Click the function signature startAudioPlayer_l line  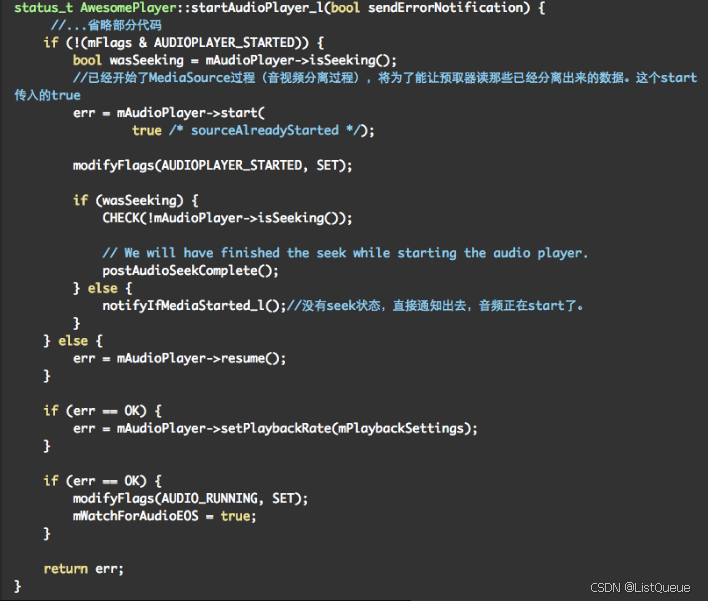[279, 8]
